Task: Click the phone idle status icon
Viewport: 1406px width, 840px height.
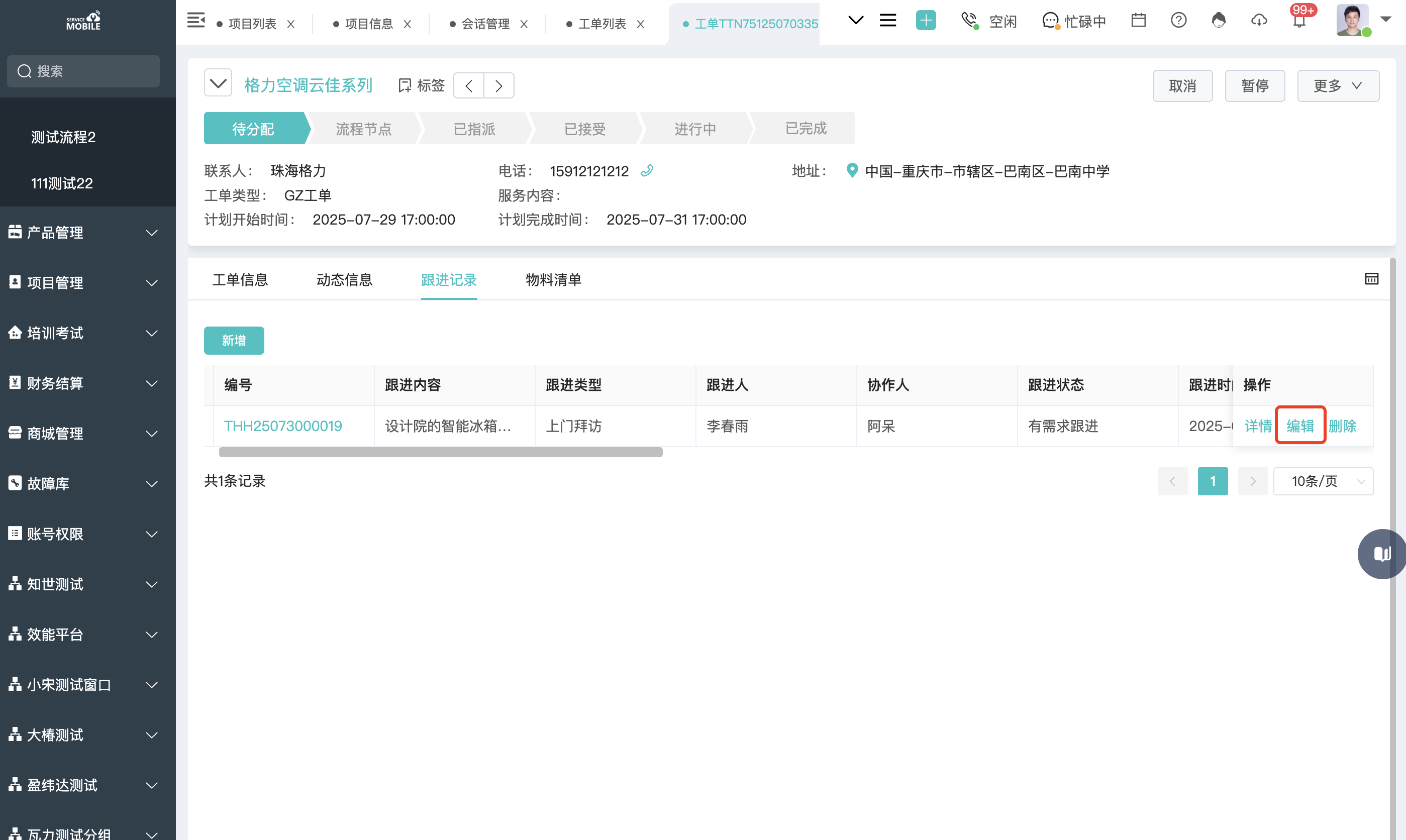Action: tap(970, 21)
